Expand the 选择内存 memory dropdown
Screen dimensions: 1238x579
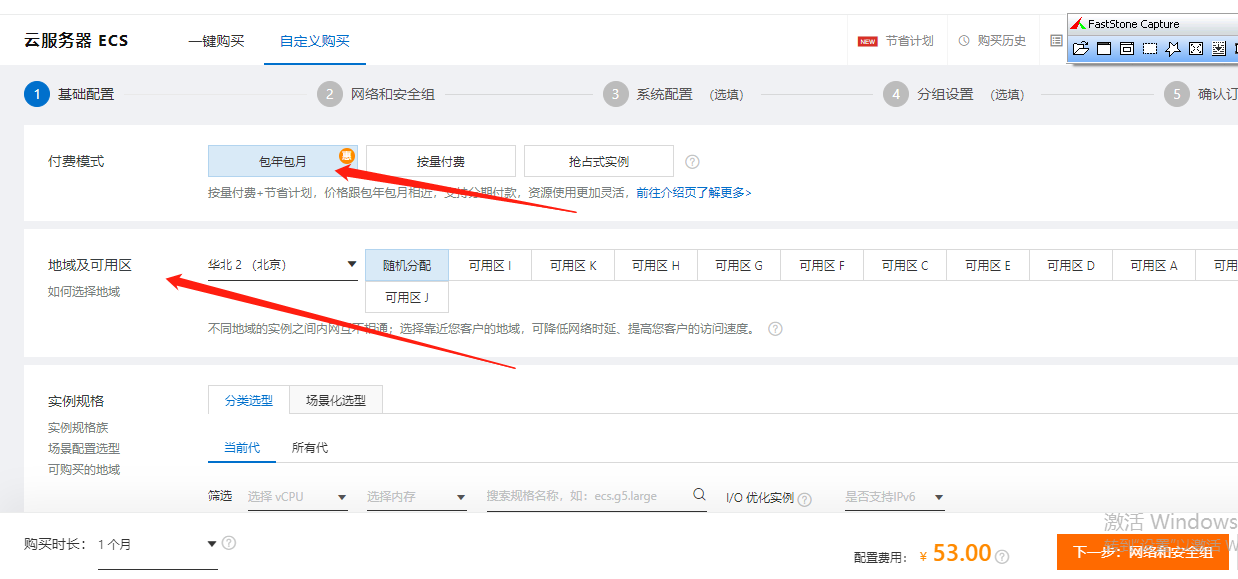416,497
